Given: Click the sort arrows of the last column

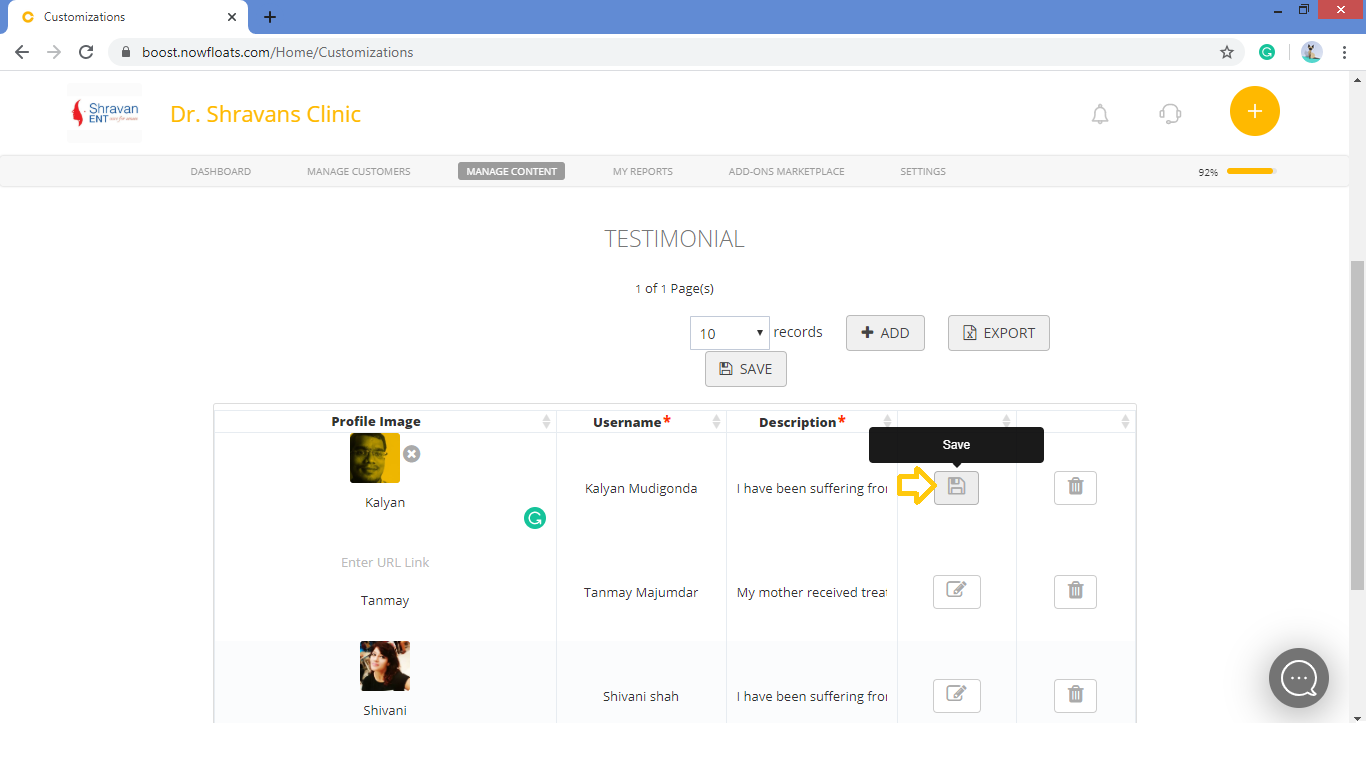Looking at the screenshot, I should 1125,421.
